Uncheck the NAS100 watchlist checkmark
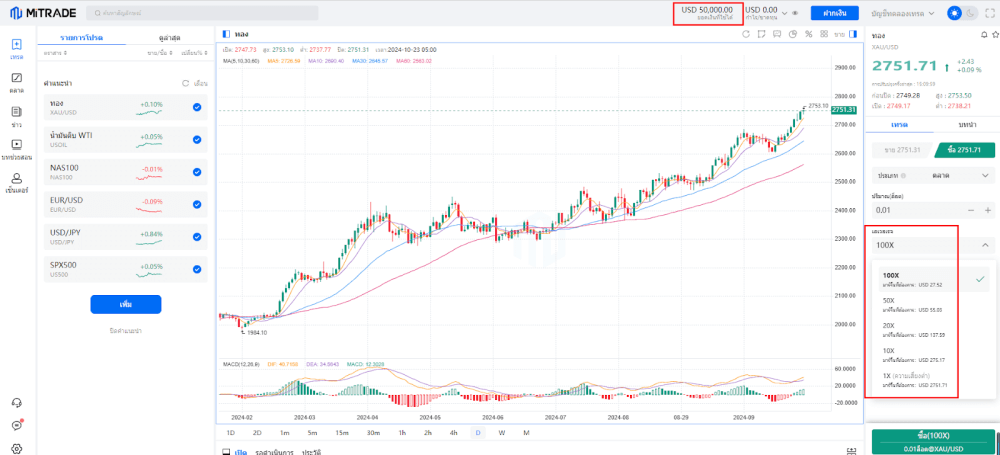This screenshot has width=1000, height=455. (197, 172)
